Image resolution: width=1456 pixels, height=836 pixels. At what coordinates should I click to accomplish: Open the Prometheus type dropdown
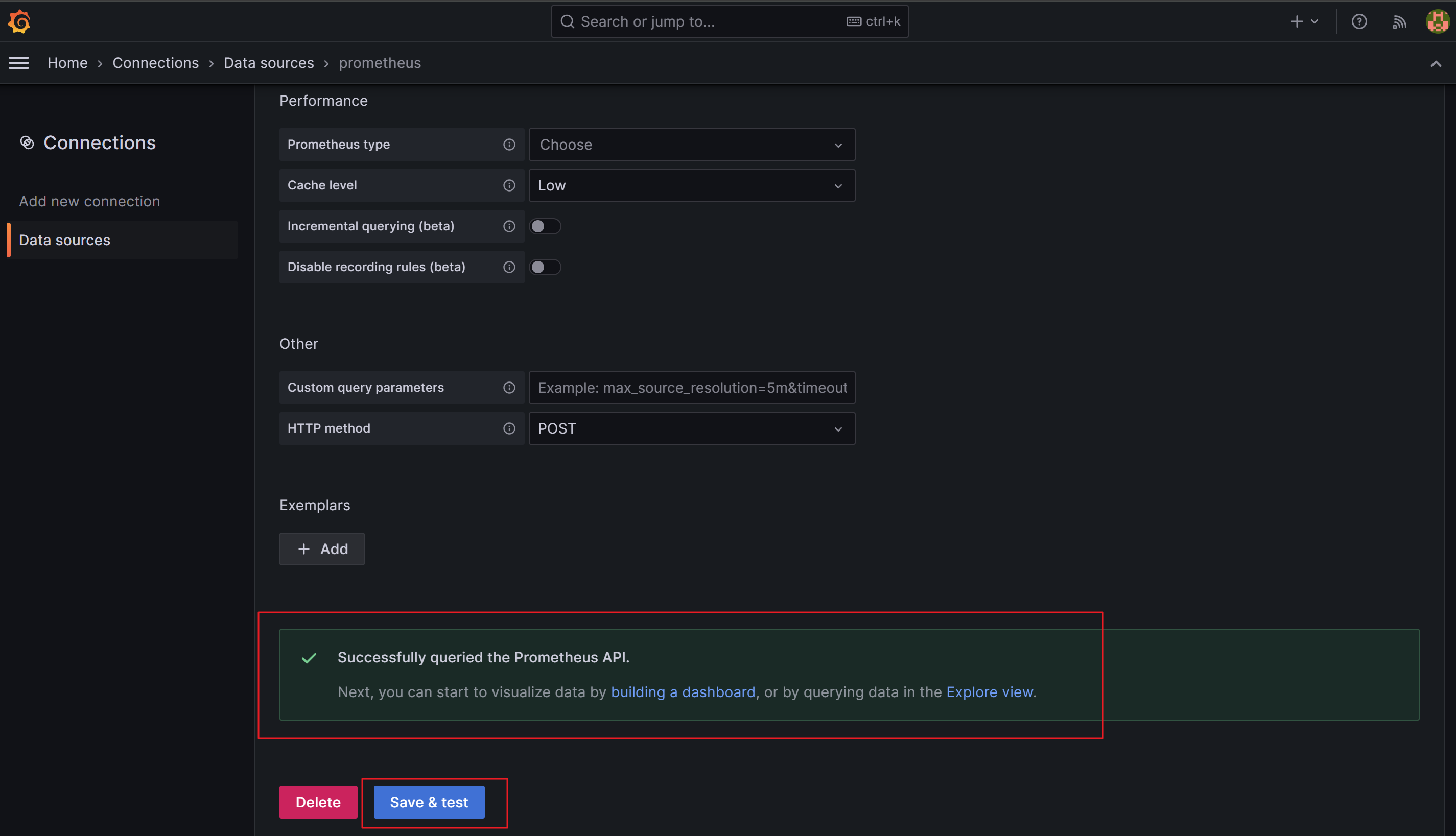tap(691, 145)
